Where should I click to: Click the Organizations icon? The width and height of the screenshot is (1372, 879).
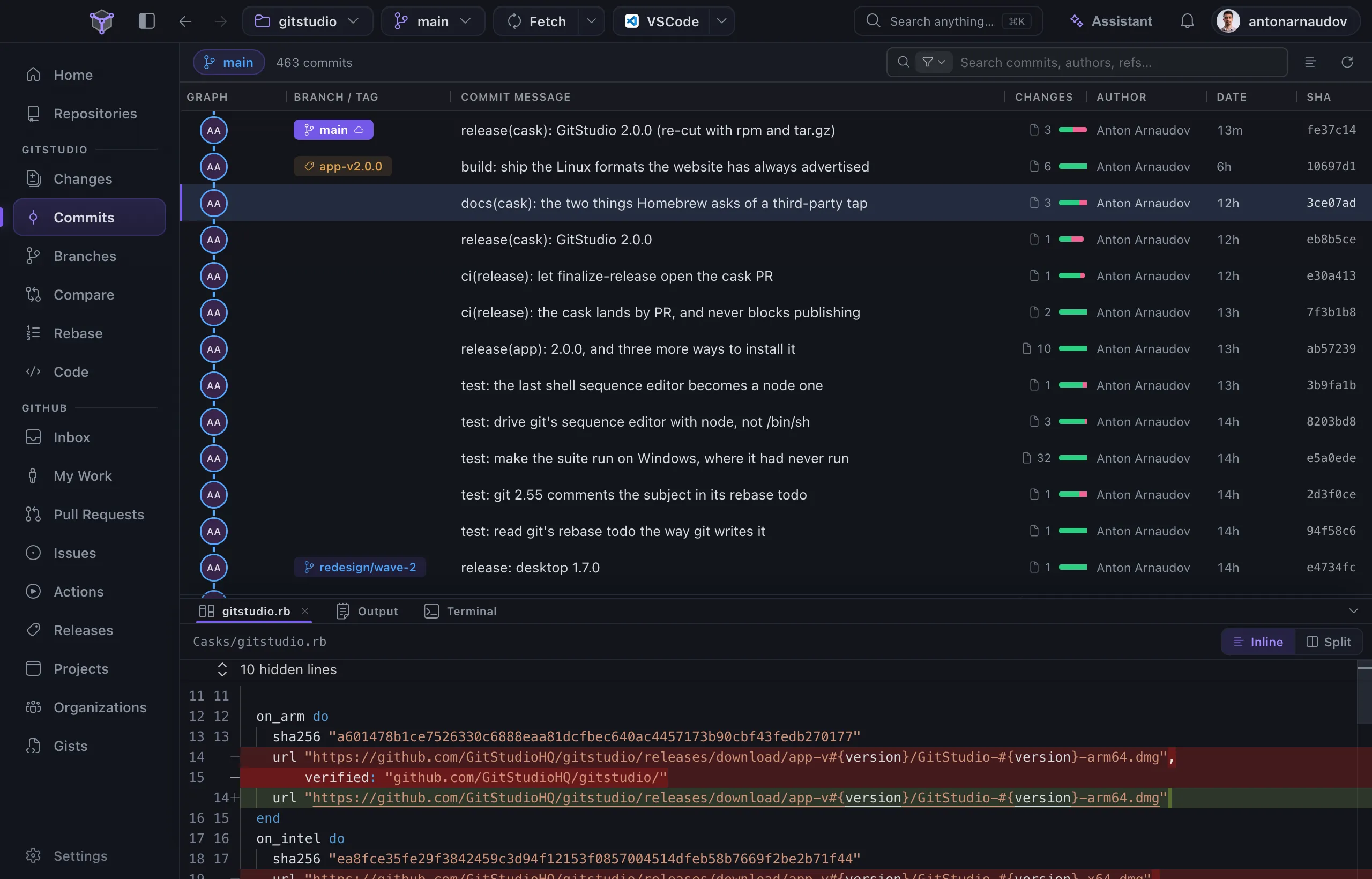click(33, 707)
